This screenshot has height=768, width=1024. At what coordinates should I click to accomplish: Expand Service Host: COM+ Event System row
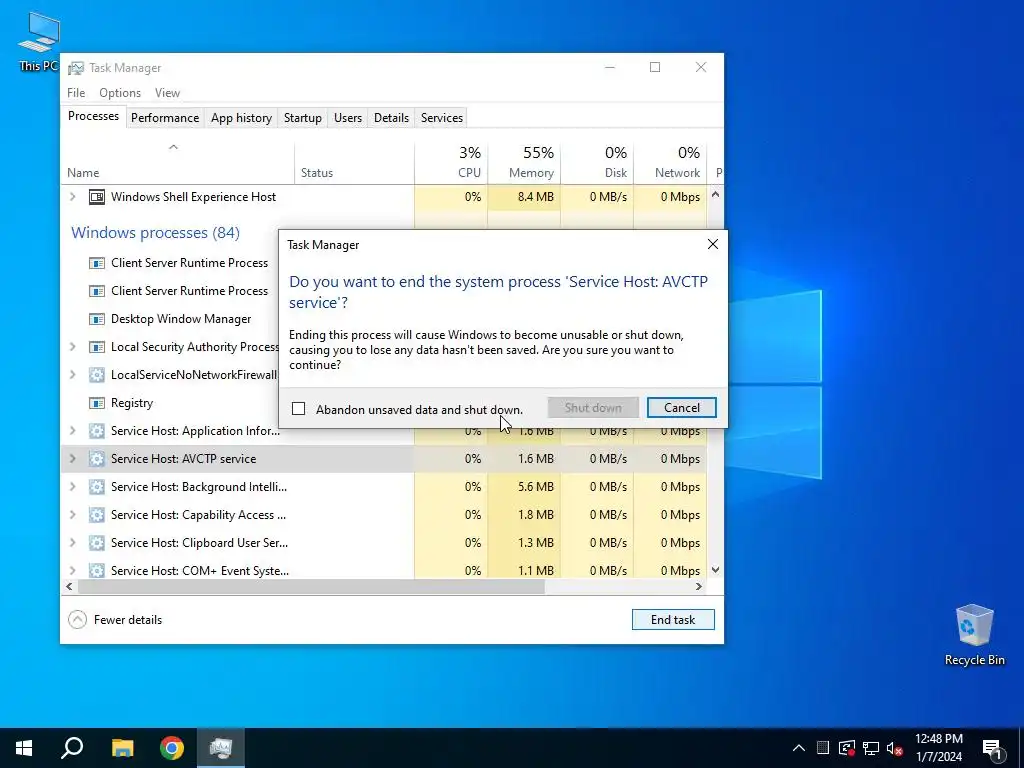pyautogui.click(x=72, y=571)
